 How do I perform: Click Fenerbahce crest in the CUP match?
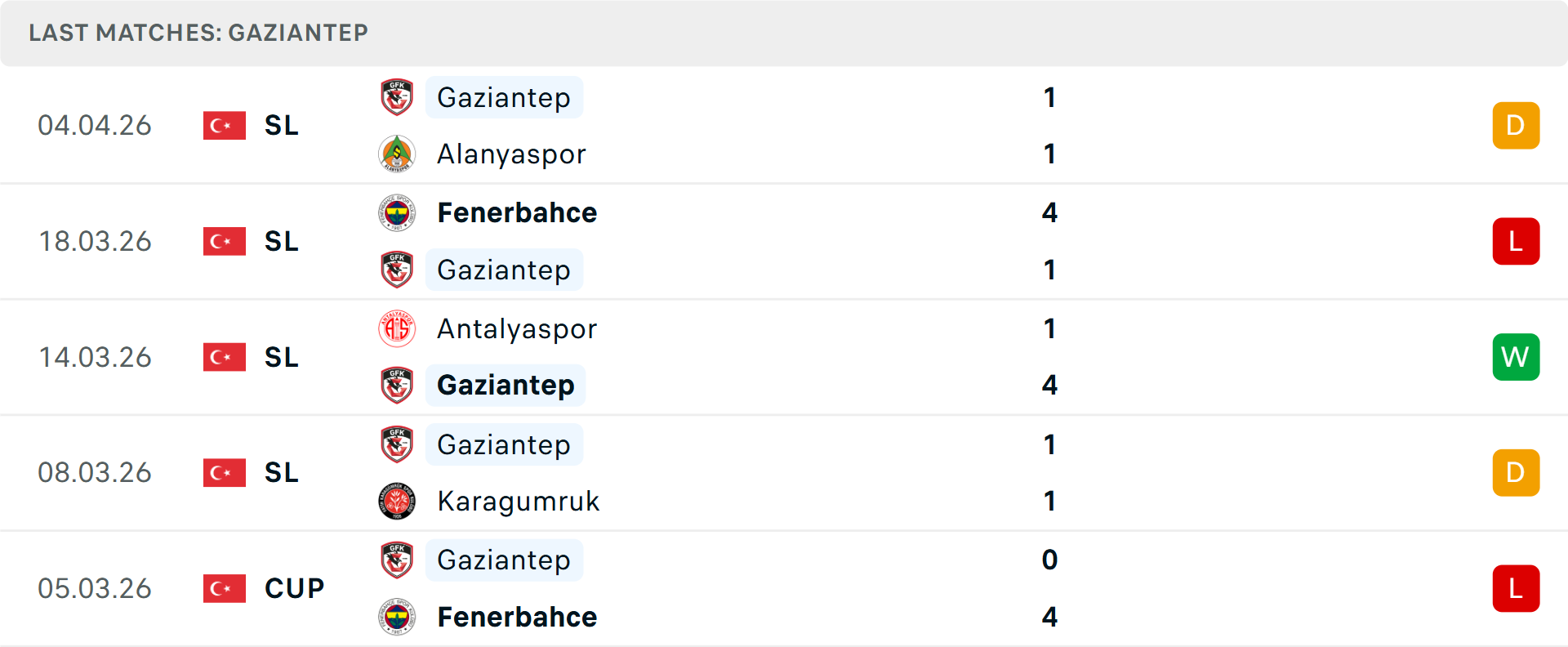(397, 617)
